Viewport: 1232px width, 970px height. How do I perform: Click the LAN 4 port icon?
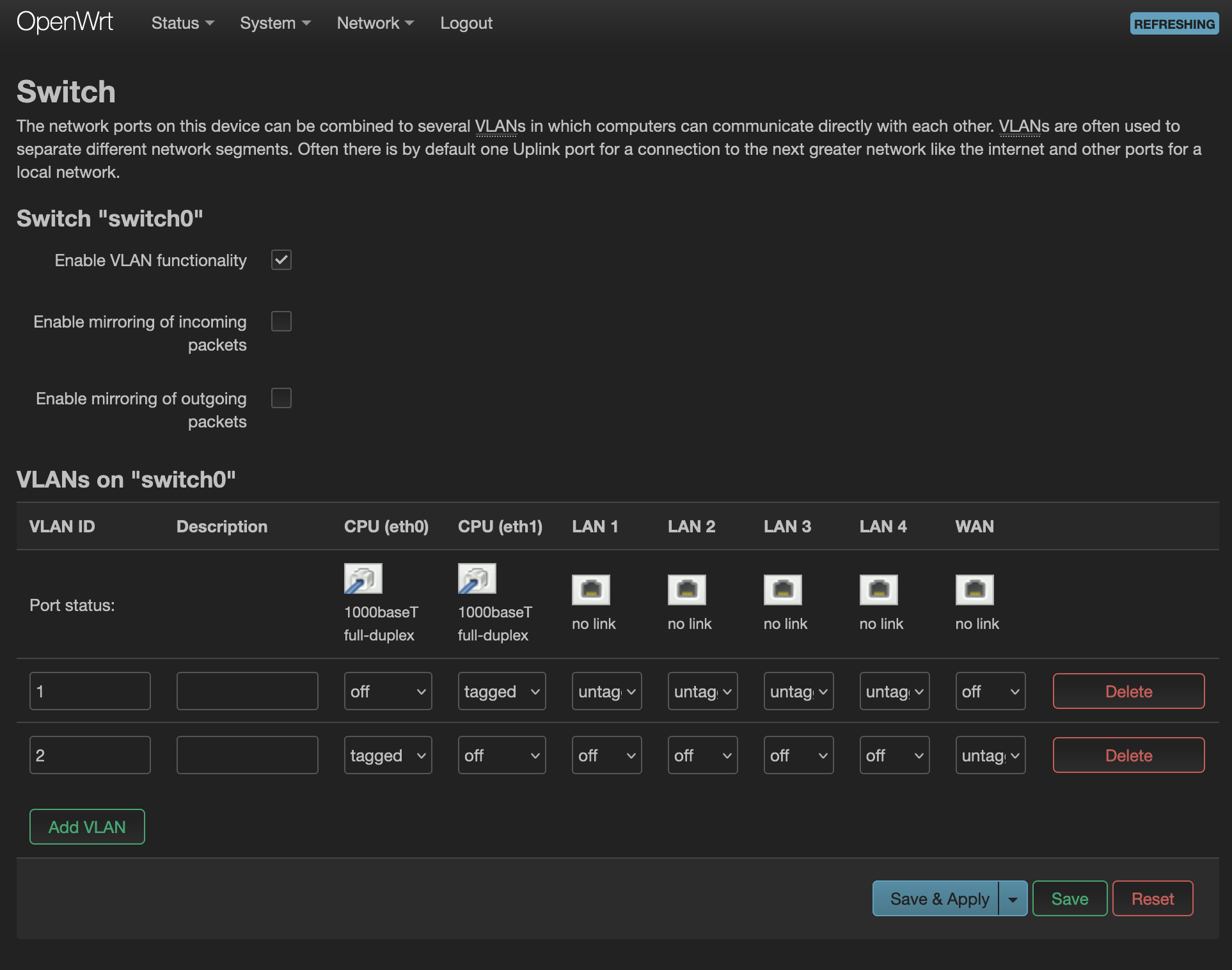pos(879,590)
